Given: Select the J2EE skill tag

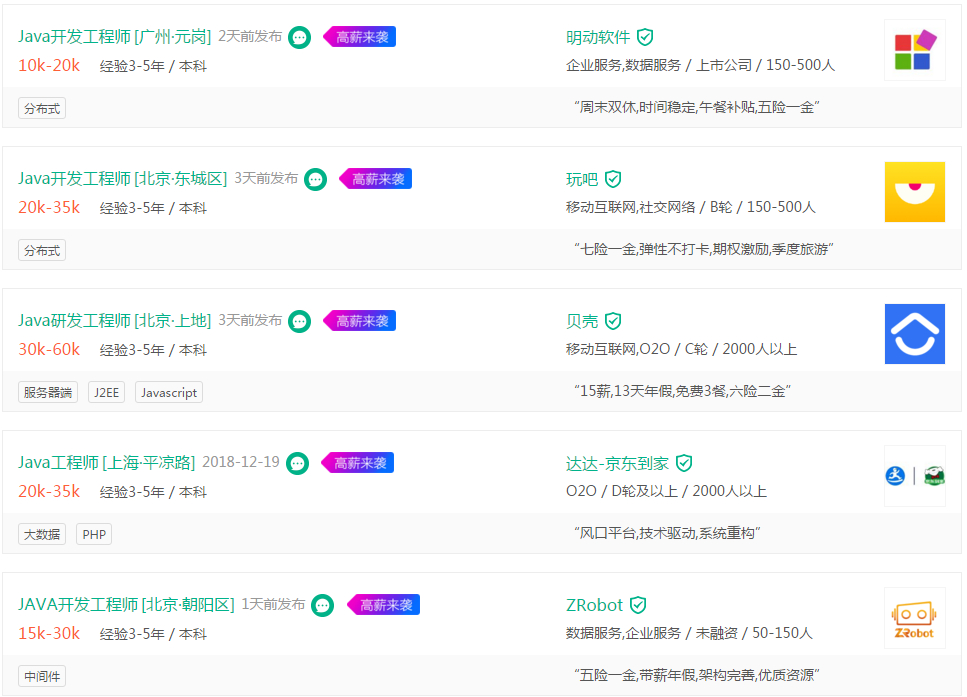Looking at the screenshot, I should 107,392.
